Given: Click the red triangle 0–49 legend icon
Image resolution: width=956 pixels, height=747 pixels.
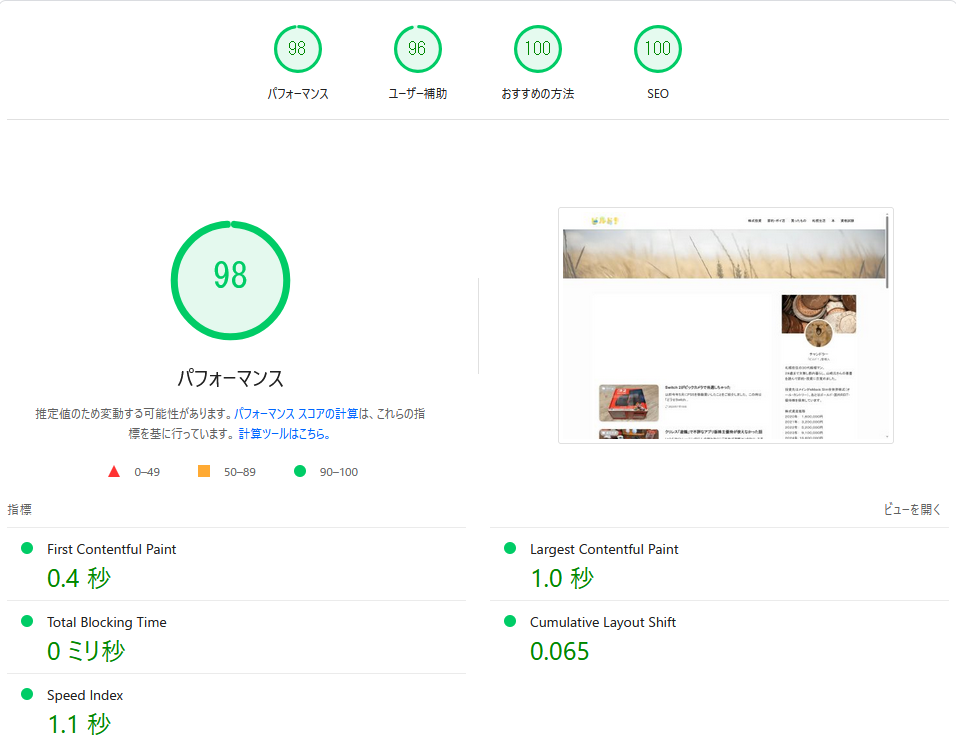Looking at the screenshot, I should point(114,471).
